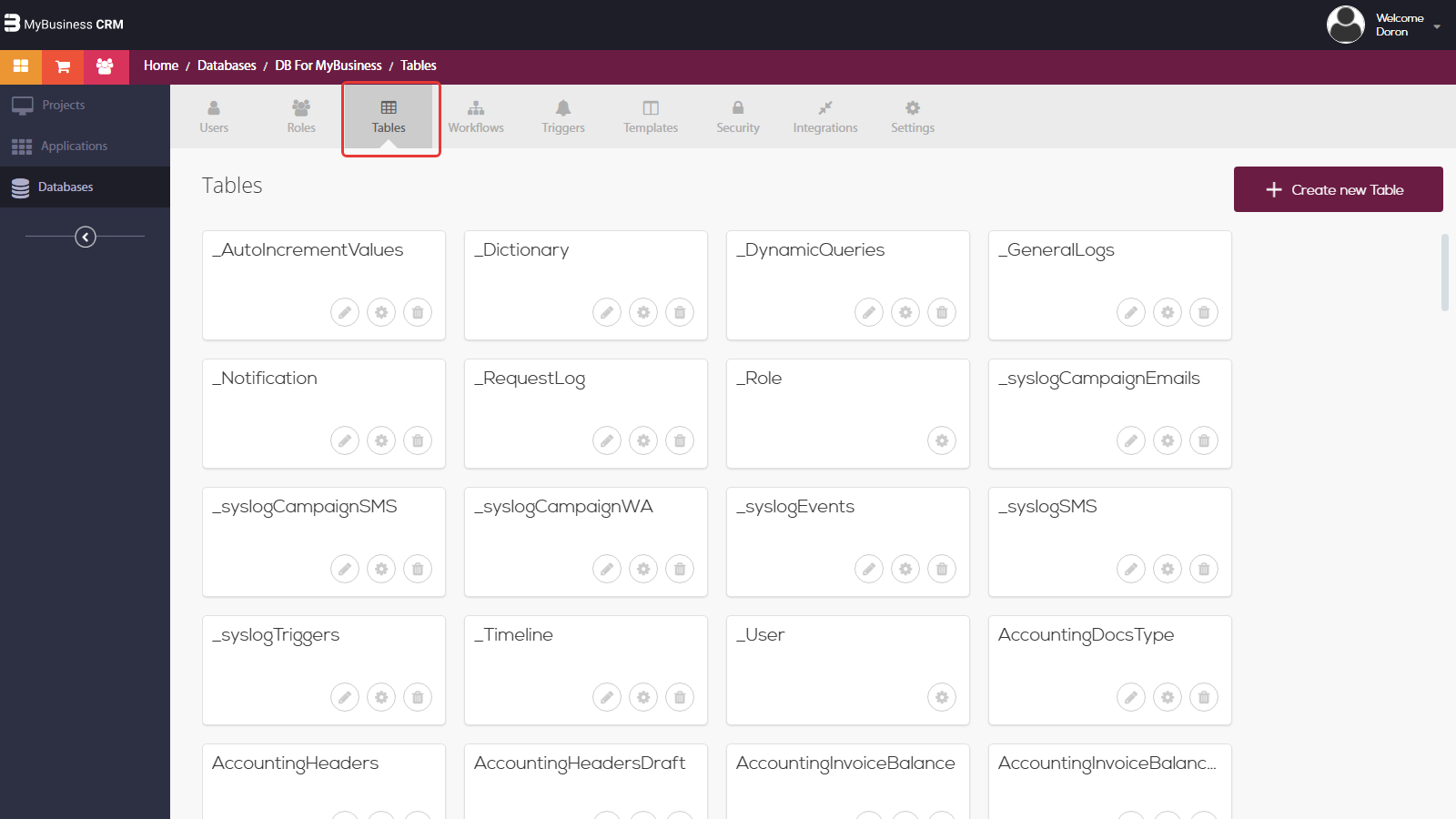Switch to the Users tab
The width and height of the screenshot is (1456, 819).
(214, 116)
